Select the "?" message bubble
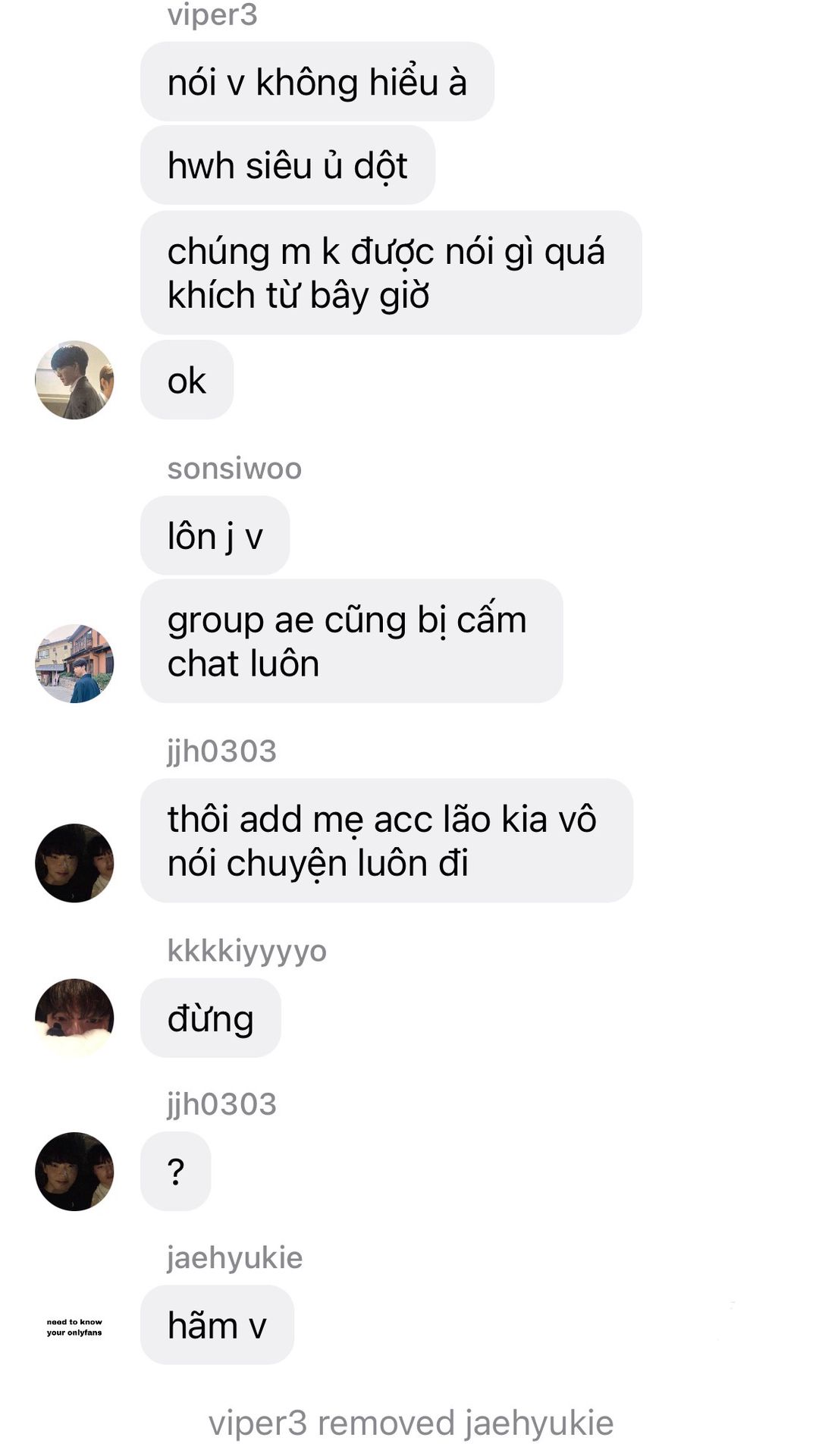Viewport: 822px width, 1456px height. 175,1172
